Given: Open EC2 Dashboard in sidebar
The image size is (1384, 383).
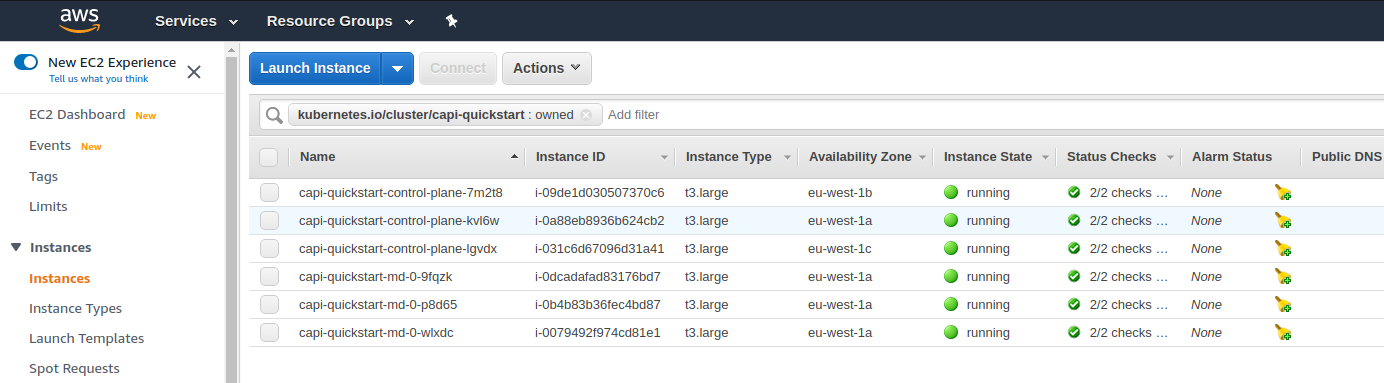Looking at the screenshot, I should [x=77, y=115].
